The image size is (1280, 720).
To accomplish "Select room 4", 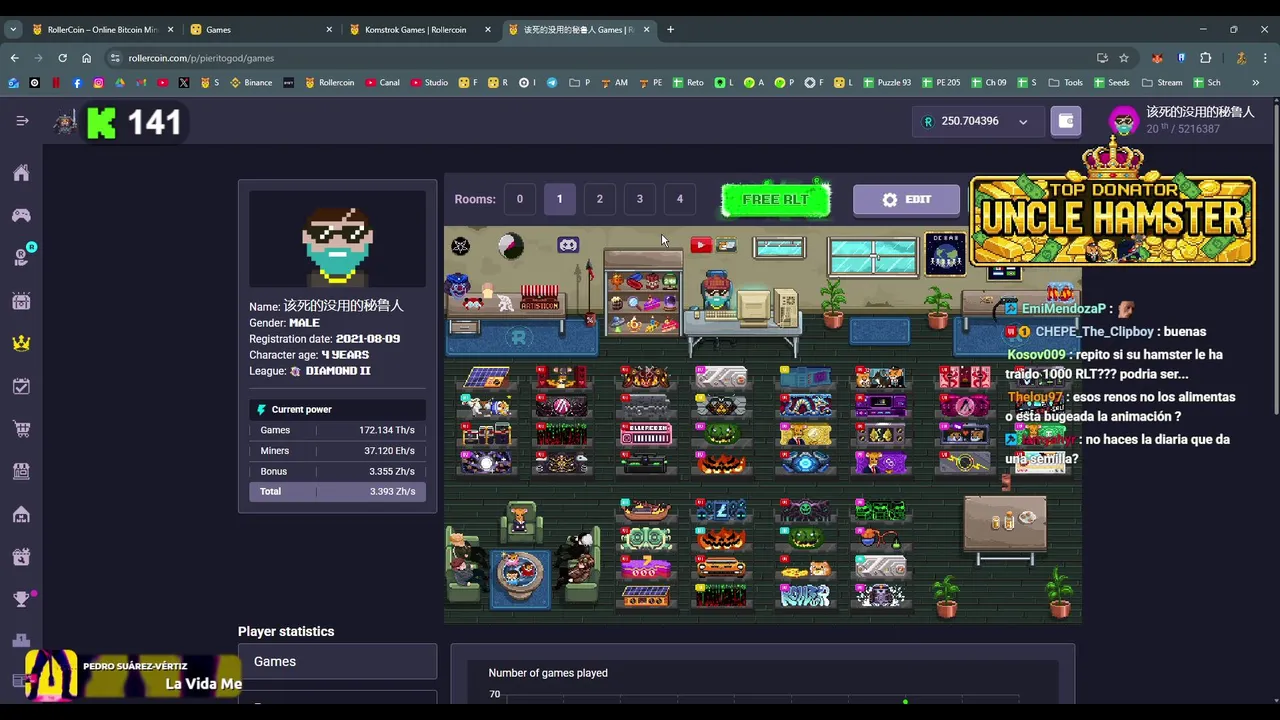I will coord(680,199).
